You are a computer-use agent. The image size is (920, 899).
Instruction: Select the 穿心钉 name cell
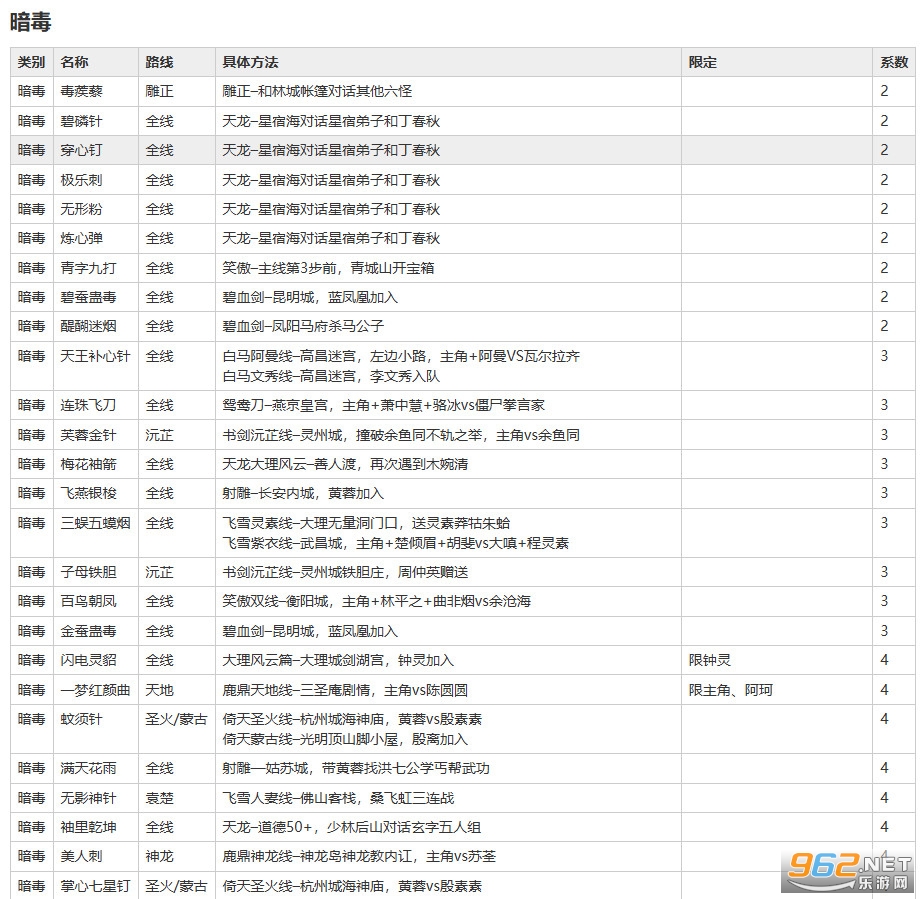pos(96,150)
